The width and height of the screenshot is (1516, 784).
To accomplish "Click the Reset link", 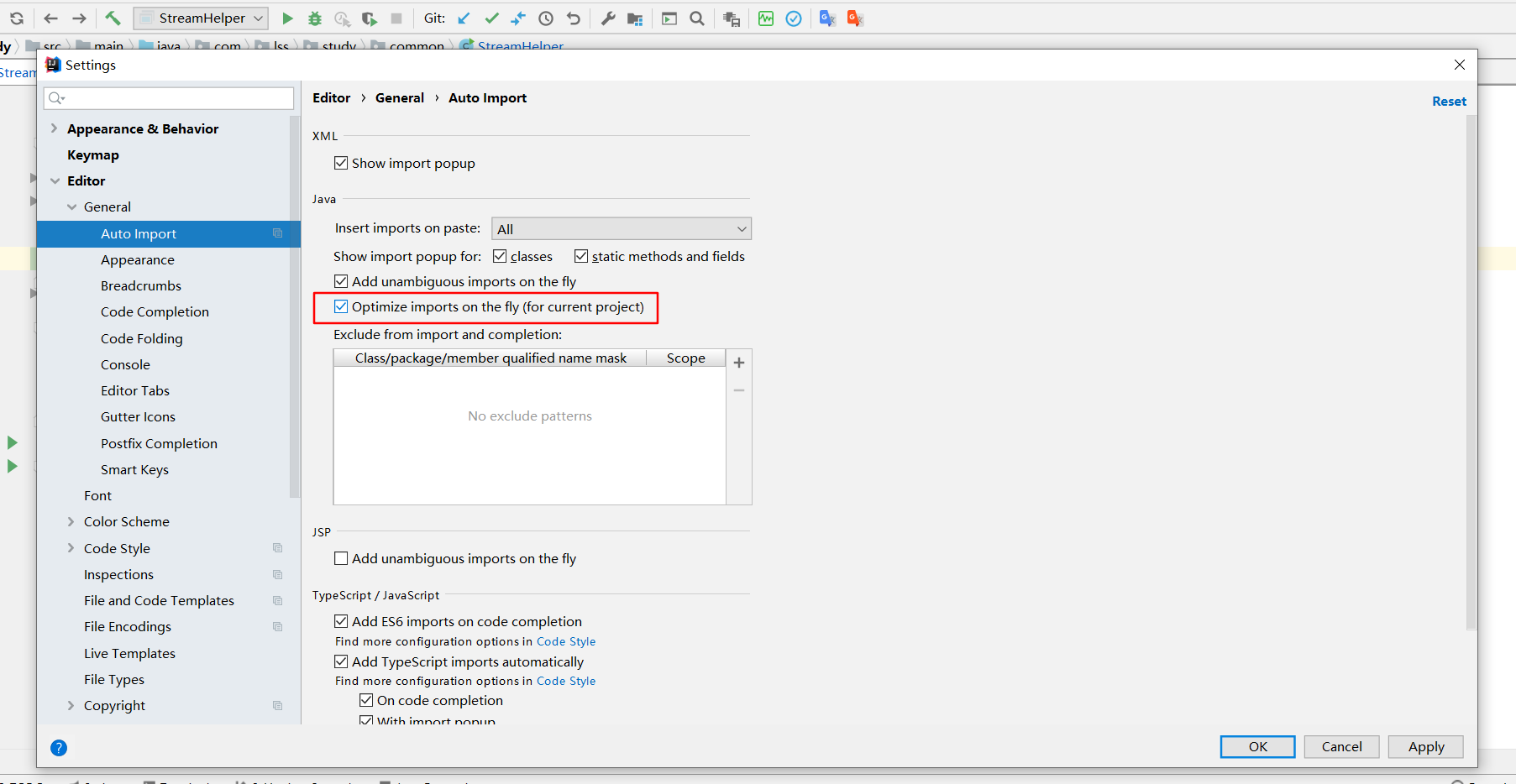I will coord(1449,101).
